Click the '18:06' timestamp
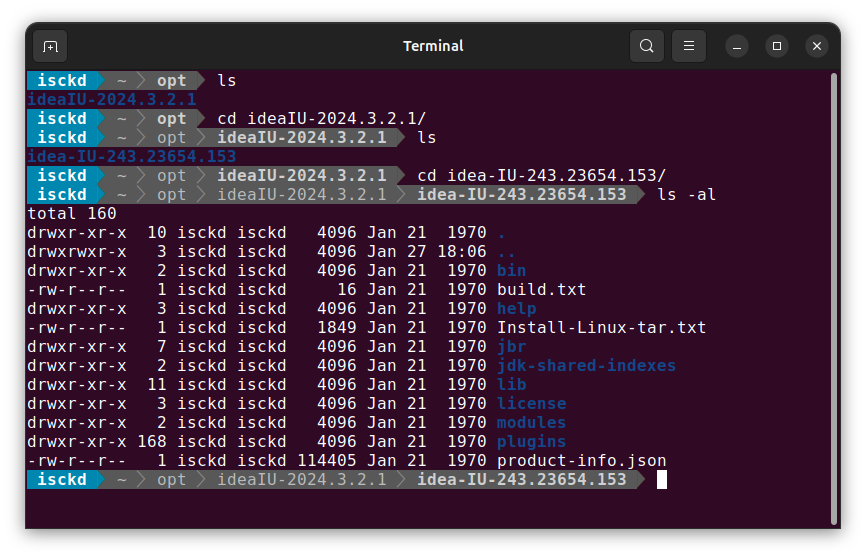The width and height of the screenshot is (866, 557). point(462,252)
